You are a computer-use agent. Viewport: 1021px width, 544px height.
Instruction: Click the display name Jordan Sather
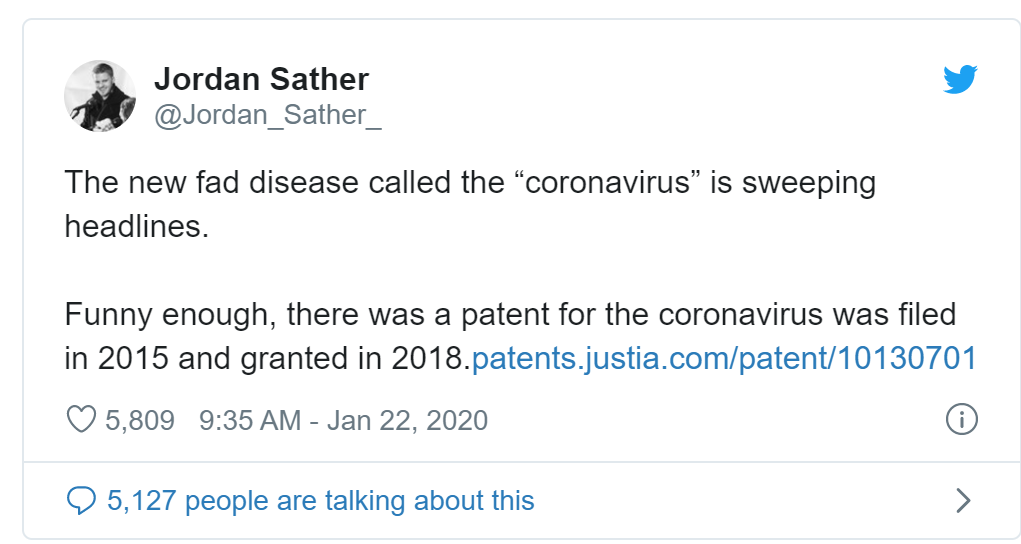(261, 79)
